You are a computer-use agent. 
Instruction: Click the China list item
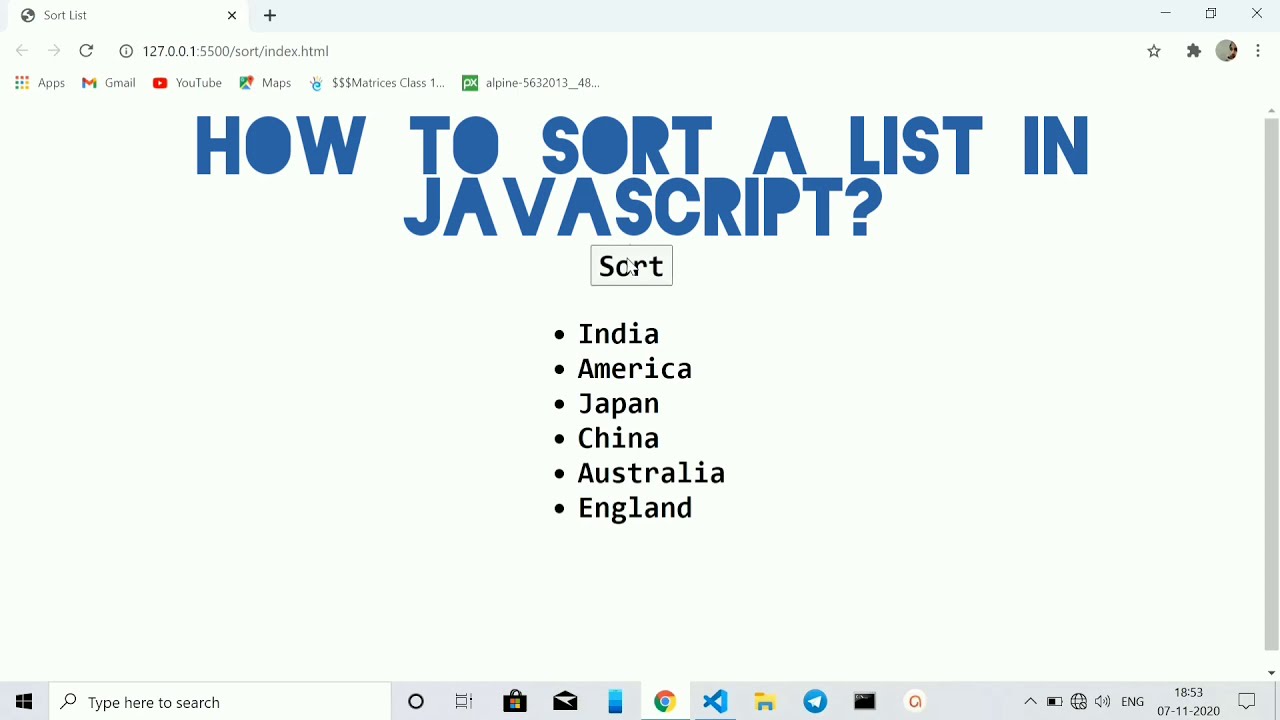[618, 438]
